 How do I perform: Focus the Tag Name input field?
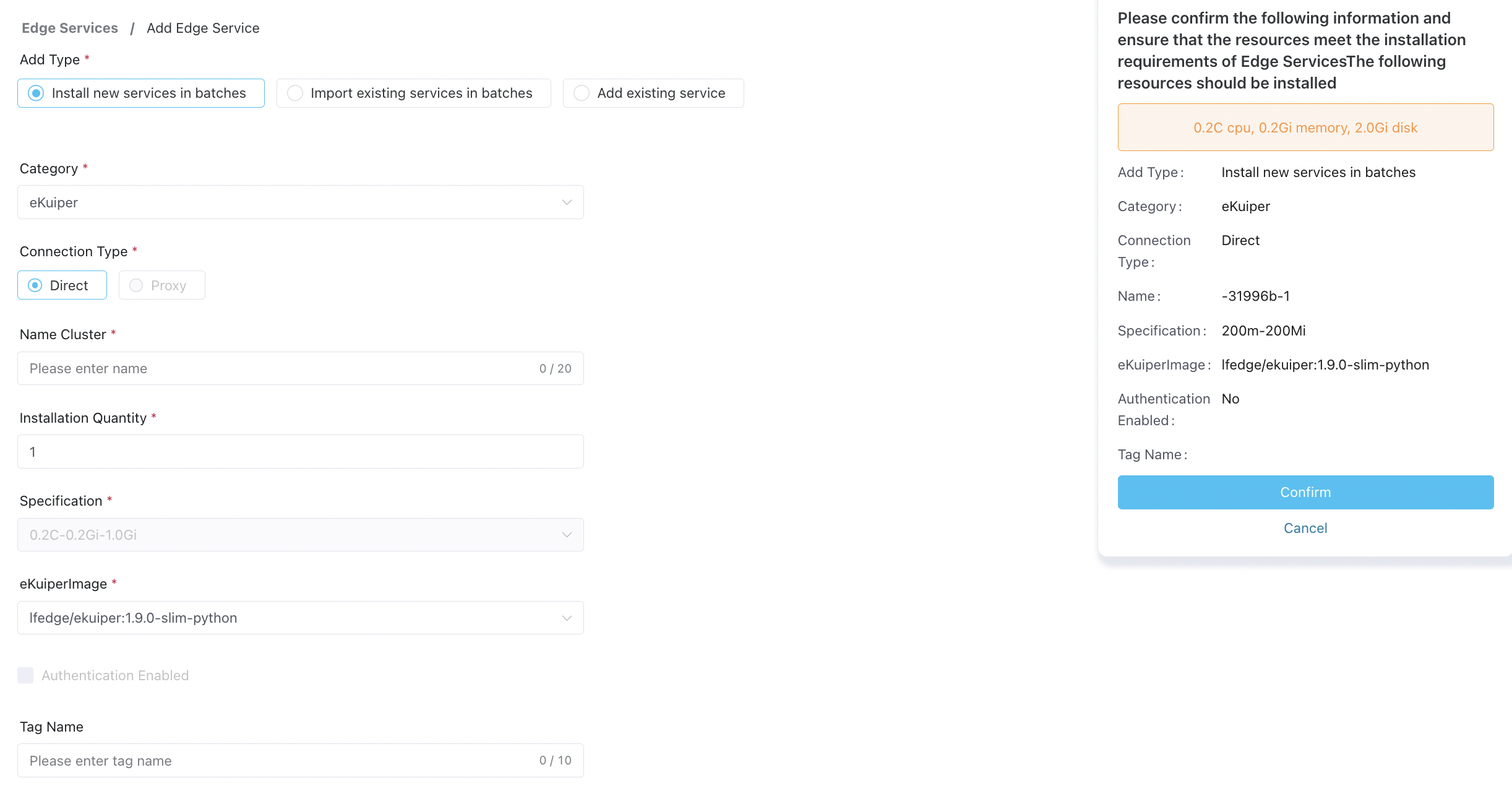[x=301, y=761]
